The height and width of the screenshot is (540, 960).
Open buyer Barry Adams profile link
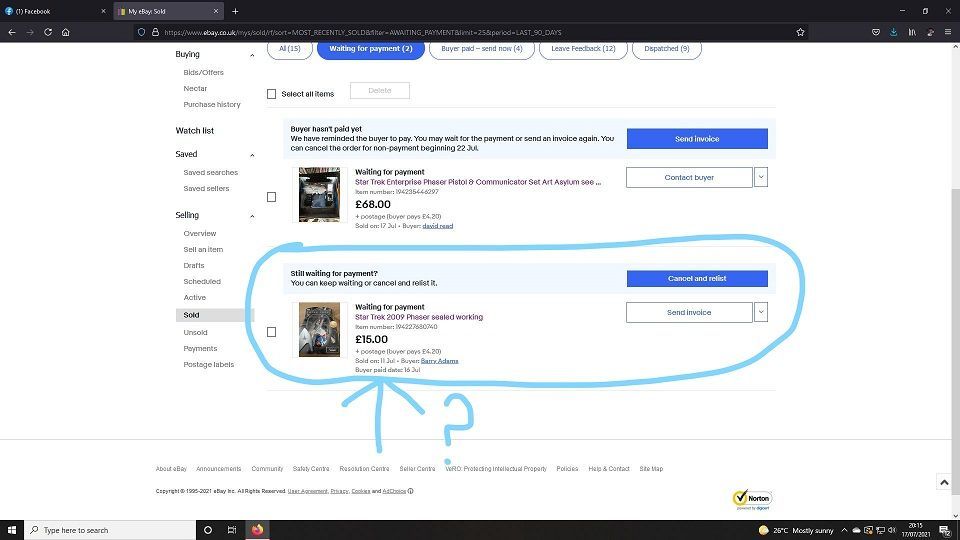coord(440,361)
